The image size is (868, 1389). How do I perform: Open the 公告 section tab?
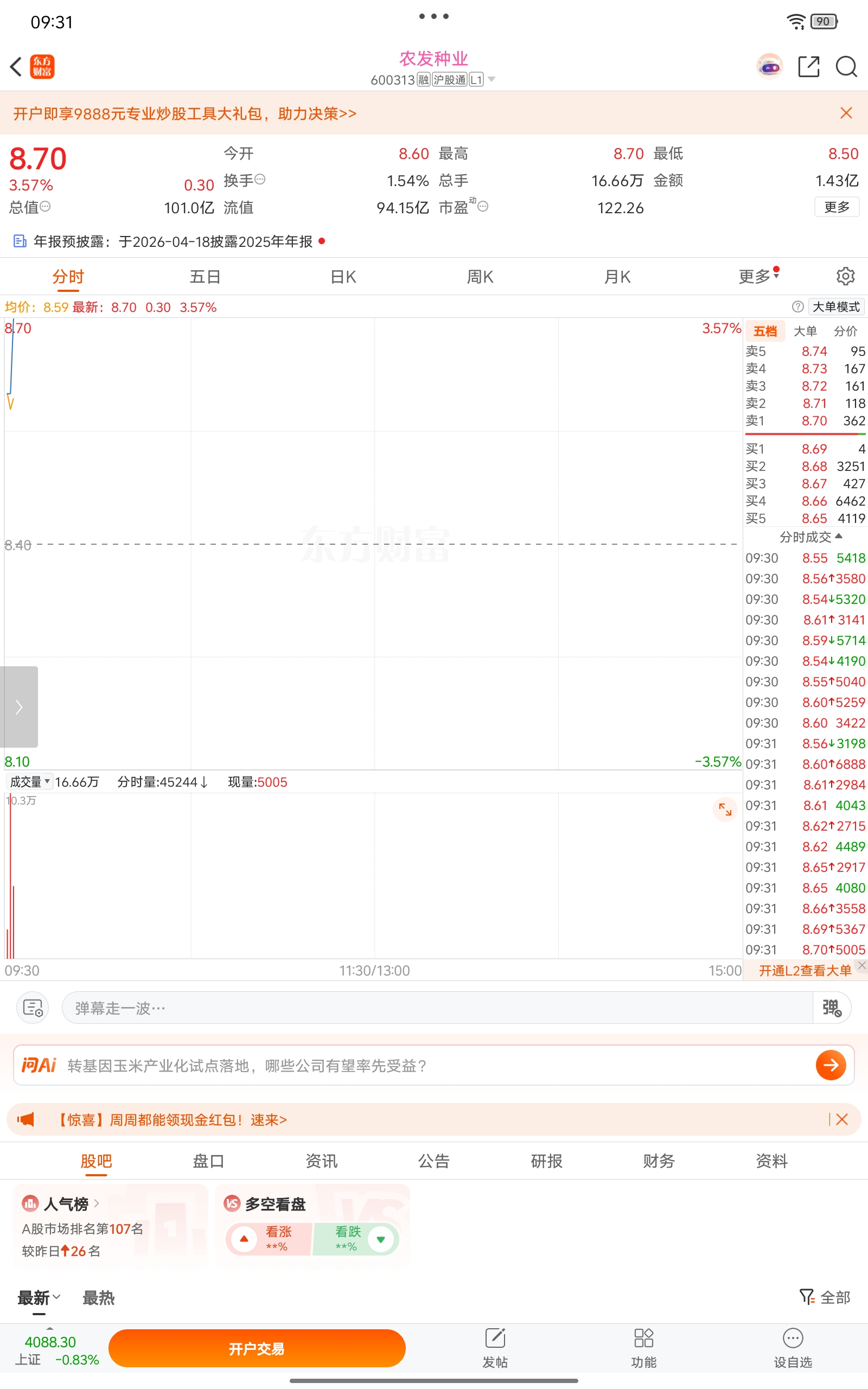[433, 1161]
